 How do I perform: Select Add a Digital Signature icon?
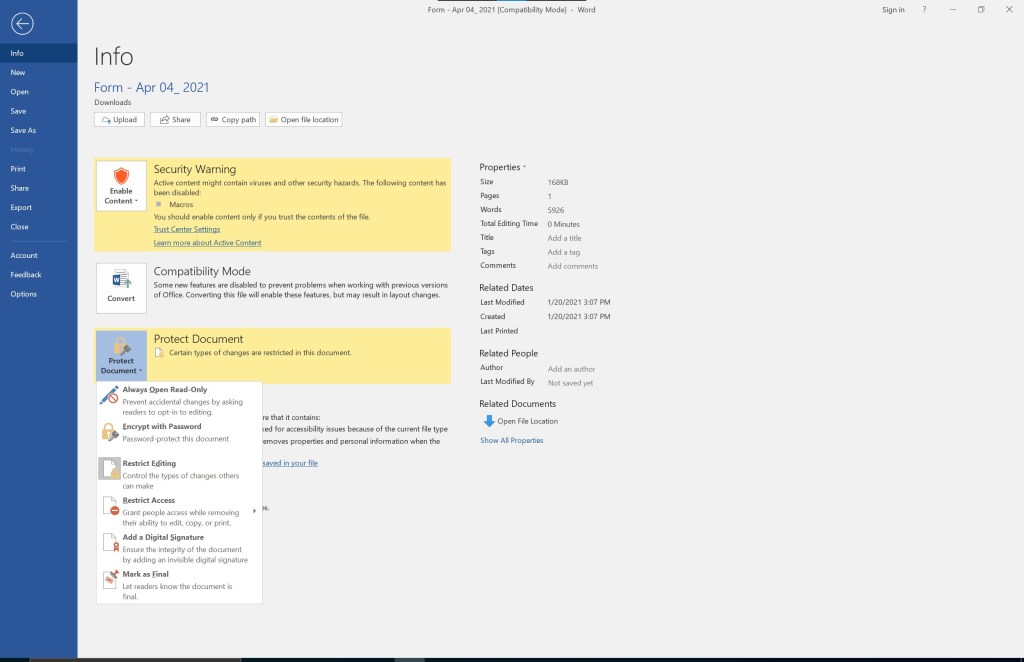click(x=109, y=543)
